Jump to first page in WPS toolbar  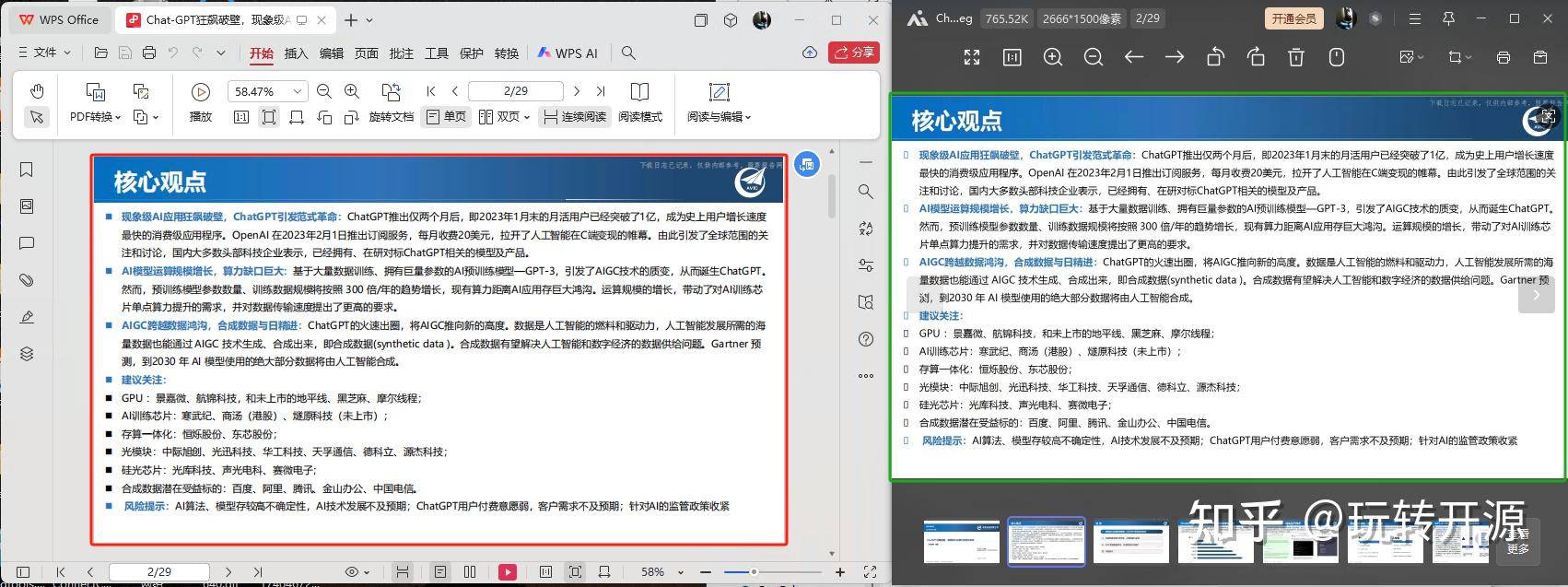pos(430,91)
